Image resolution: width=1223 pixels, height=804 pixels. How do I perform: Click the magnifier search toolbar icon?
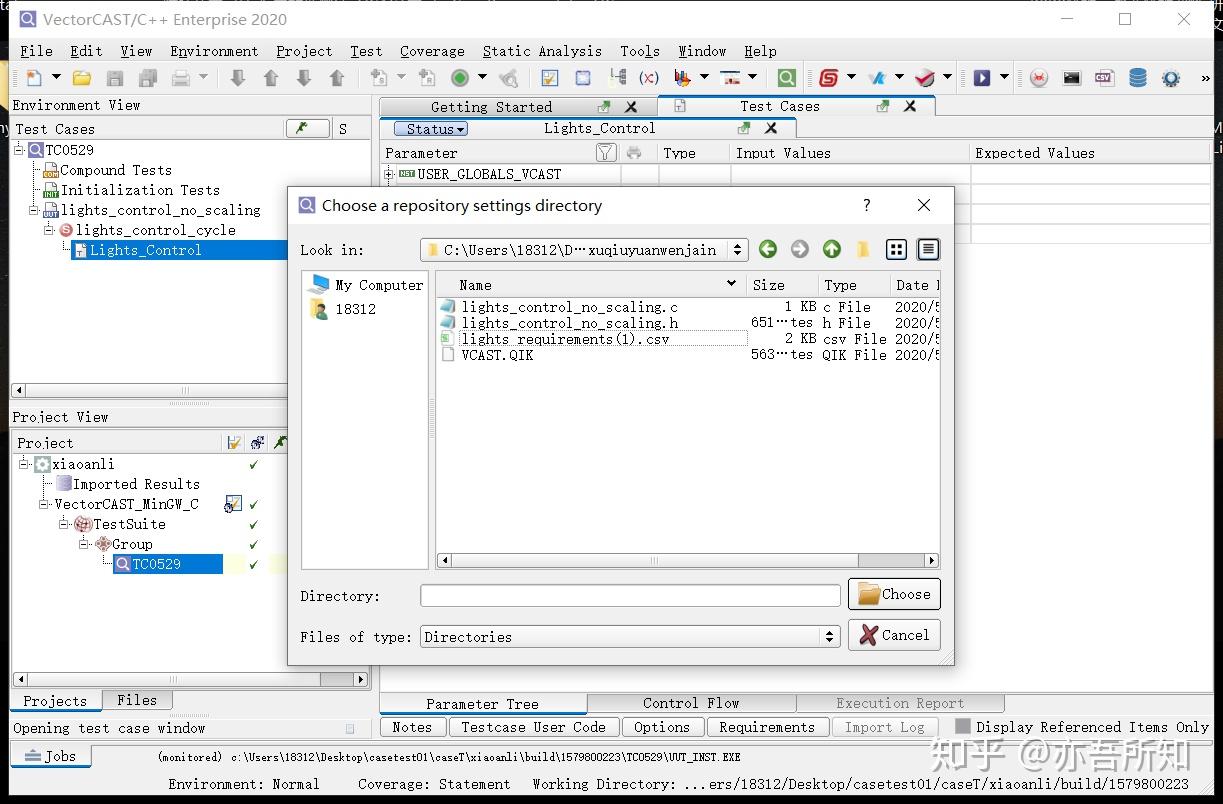pyautogui.click(x=787, y=78)
